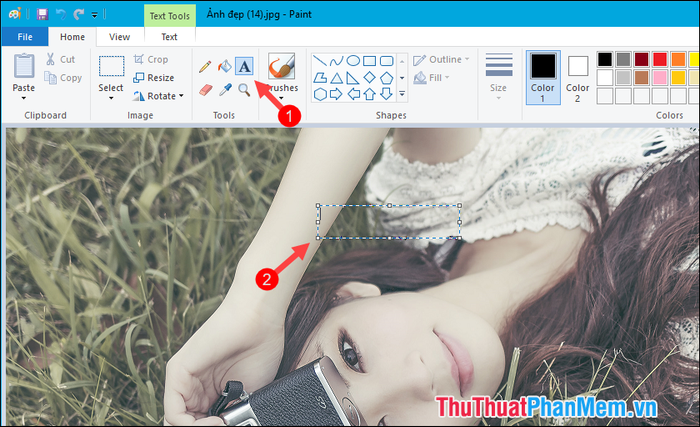Choose the Curve shape

coord(336,61)
